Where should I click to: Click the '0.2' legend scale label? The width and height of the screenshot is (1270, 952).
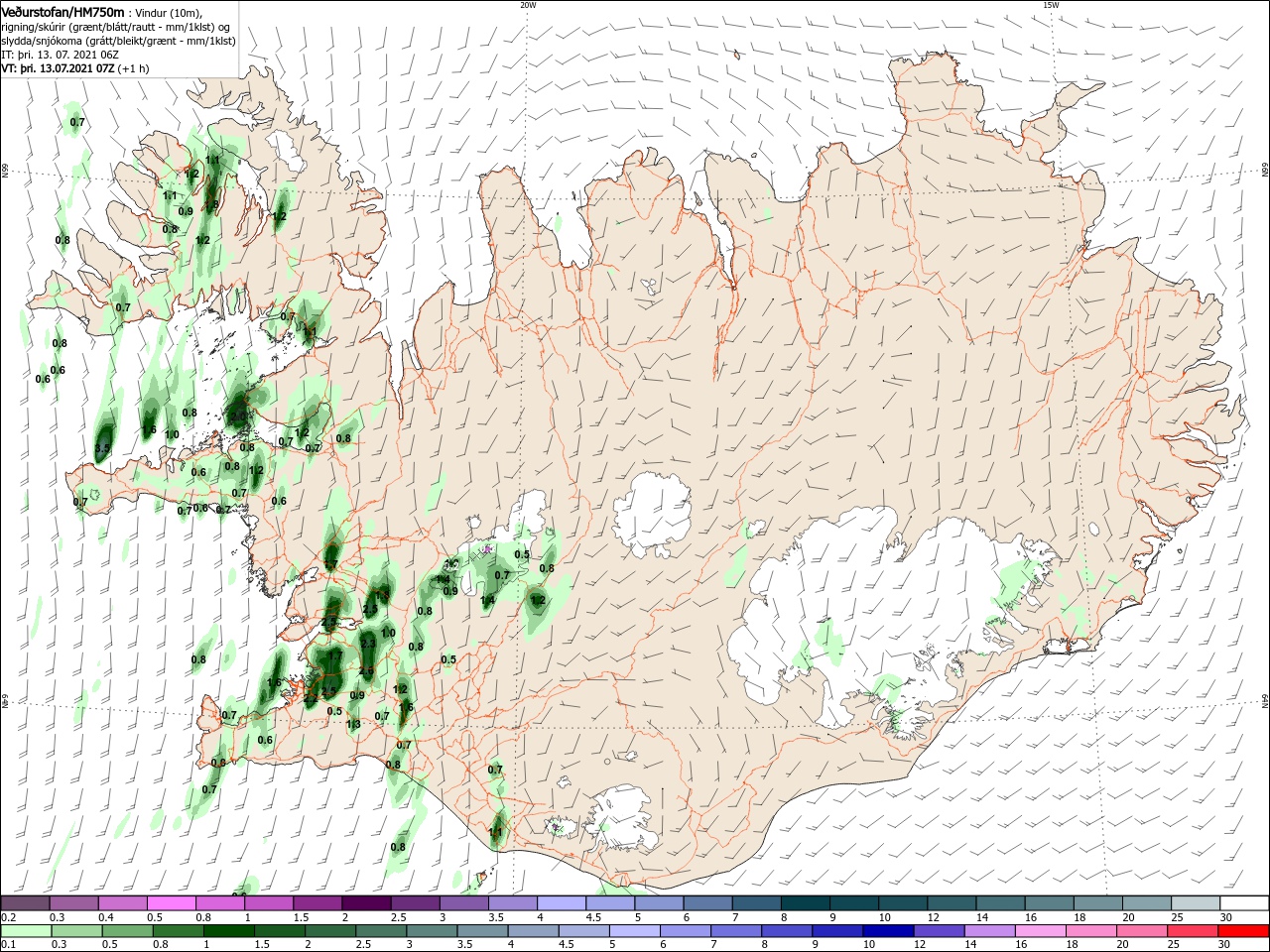click(9, 917)
